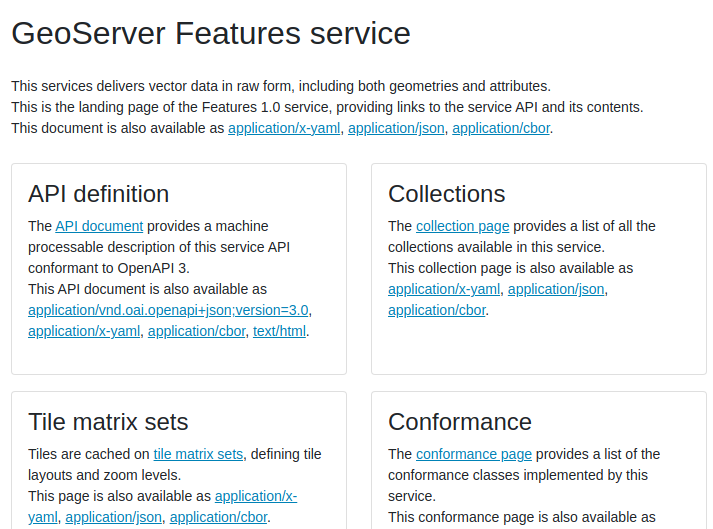Open the API document link
Screen dimensions: 713x529
(99, 226)
